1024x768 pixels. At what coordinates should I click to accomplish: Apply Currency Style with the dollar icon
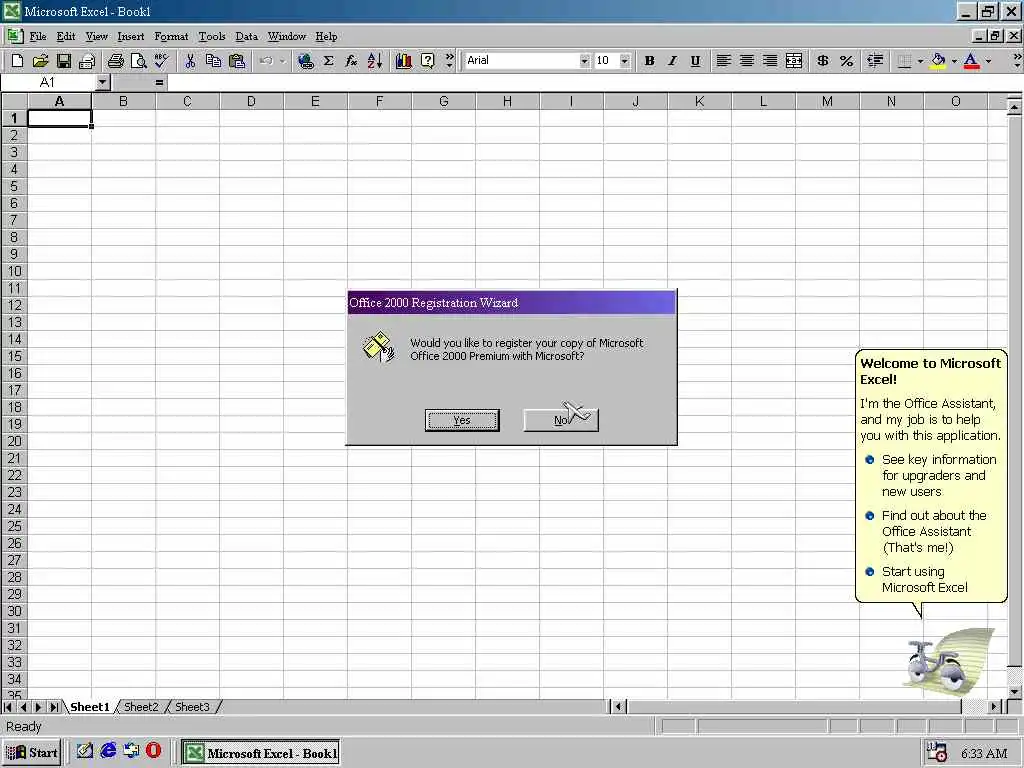(x=823, y=61)
